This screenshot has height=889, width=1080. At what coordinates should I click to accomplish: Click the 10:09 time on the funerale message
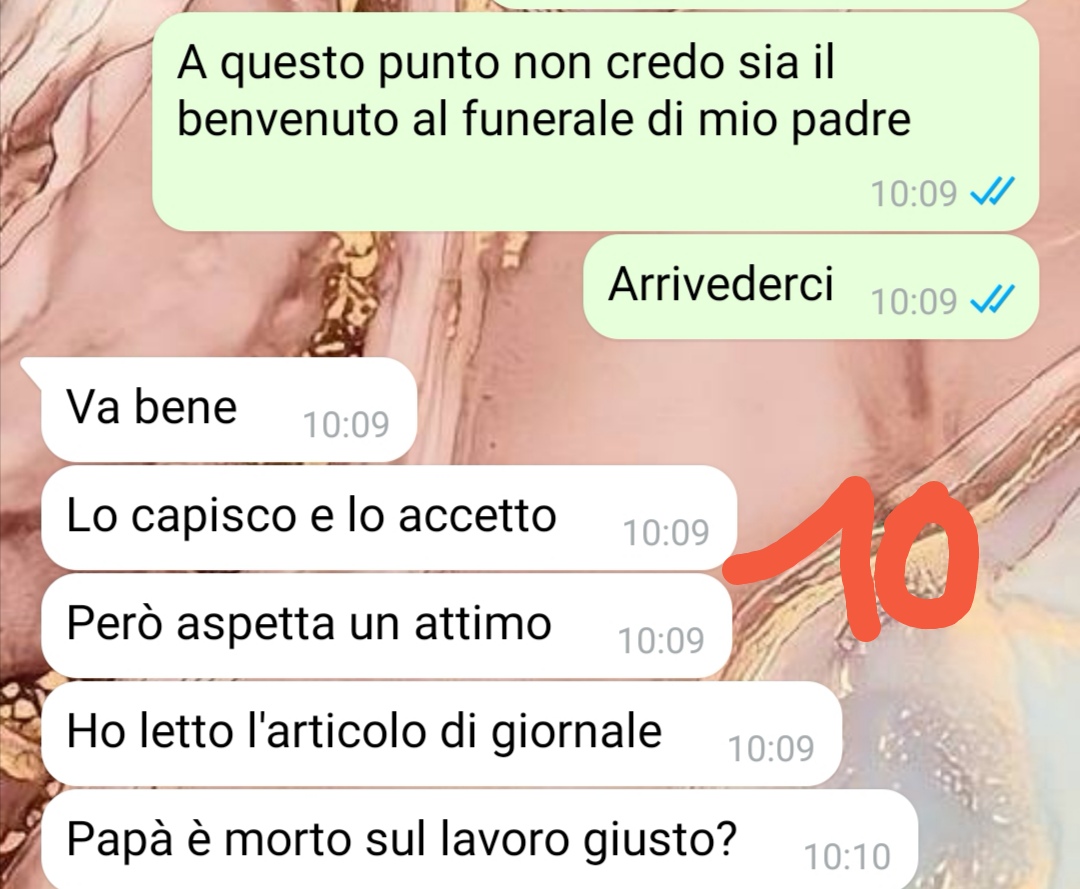pos(914,194)
